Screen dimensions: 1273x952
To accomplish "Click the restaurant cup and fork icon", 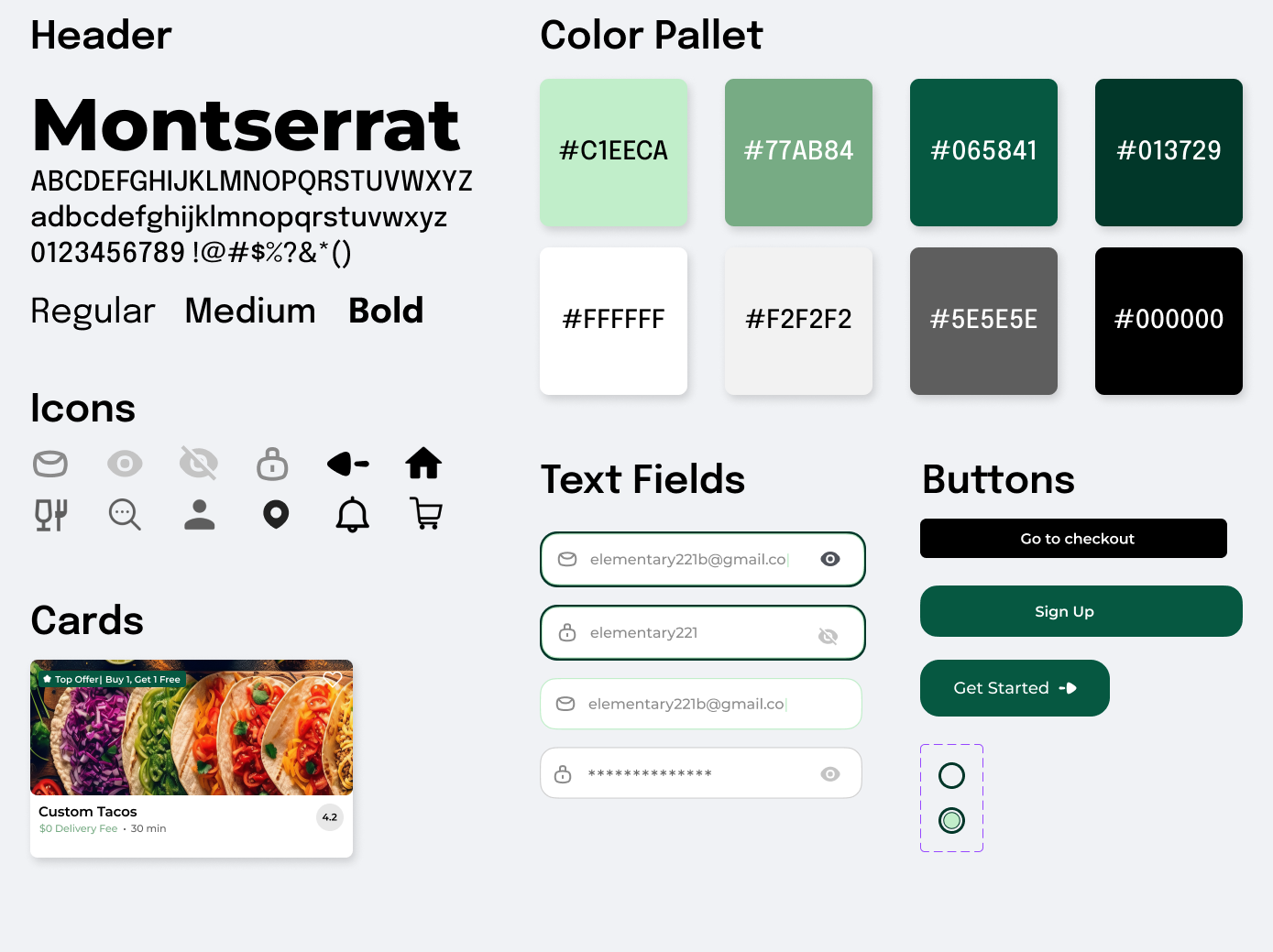I will [x=51, y=515].
